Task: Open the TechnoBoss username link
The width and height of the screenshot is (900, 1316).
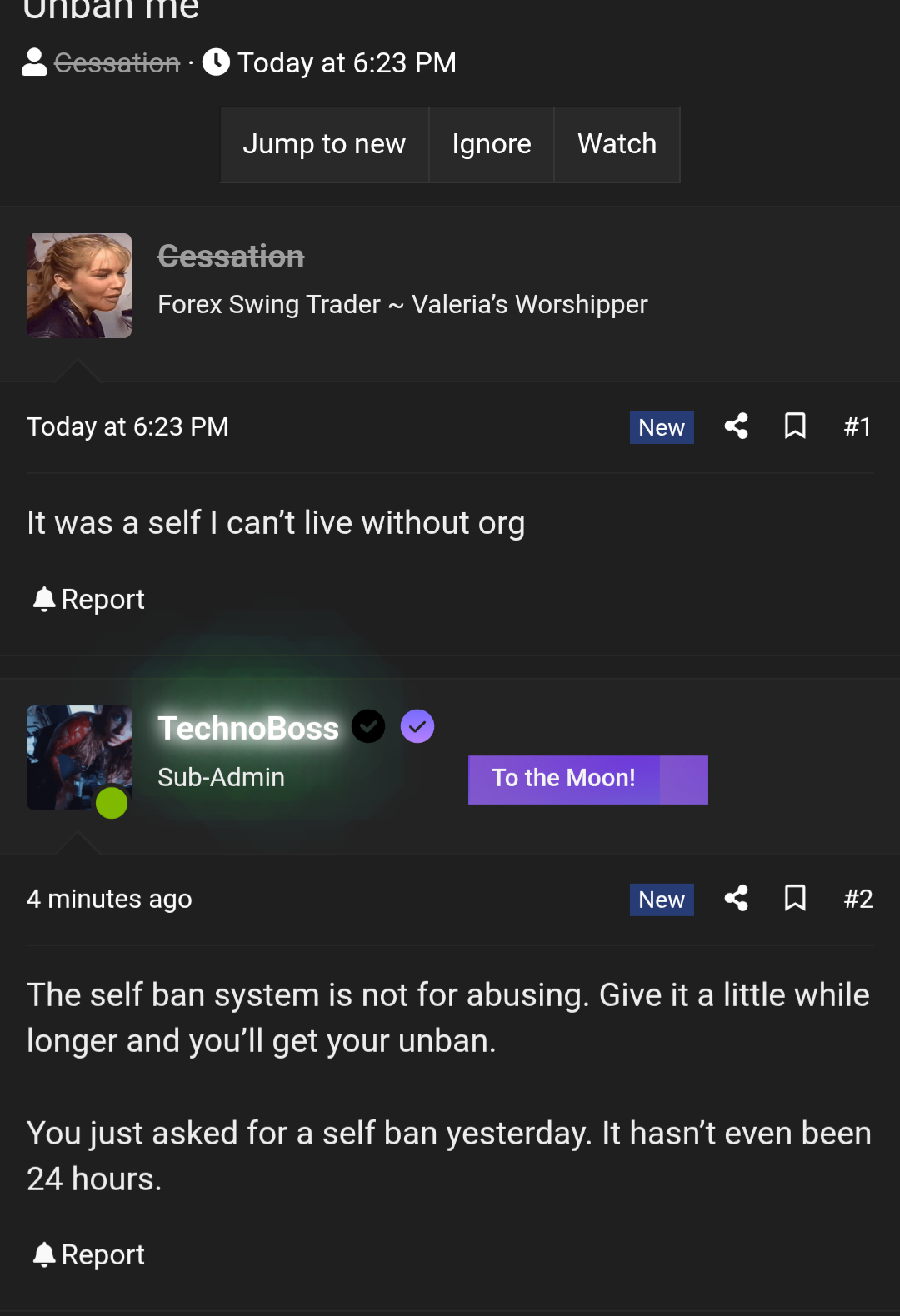Action: click(248, 729)
